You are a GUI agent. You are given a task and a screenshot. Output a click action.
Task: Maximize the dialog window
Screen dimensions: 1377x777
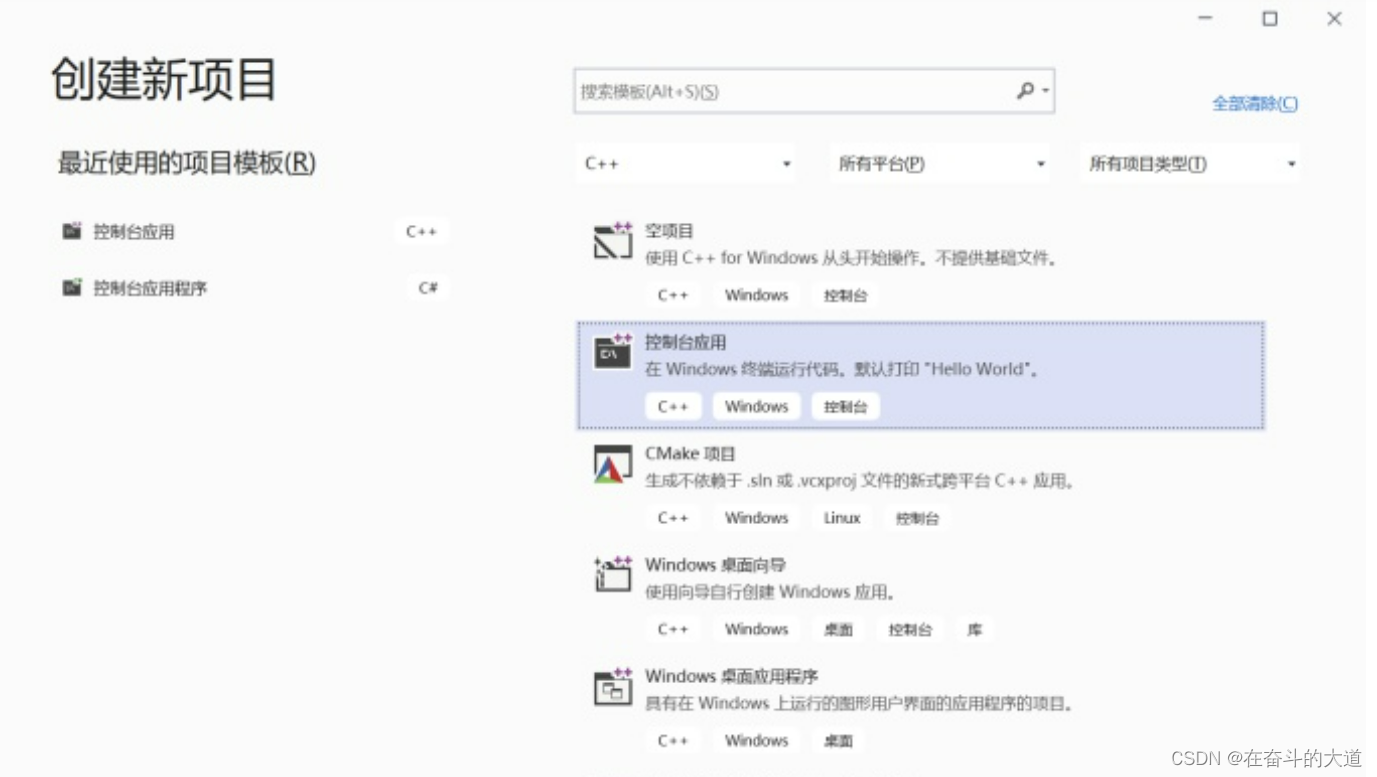1269,18
